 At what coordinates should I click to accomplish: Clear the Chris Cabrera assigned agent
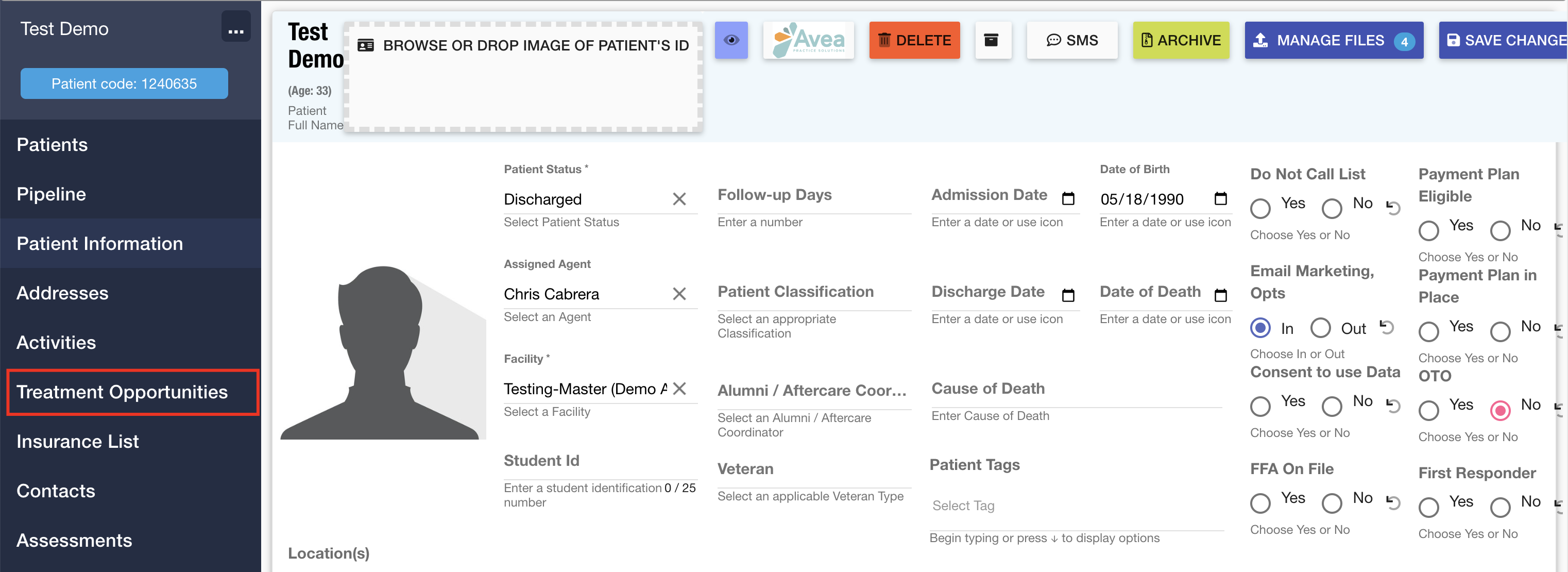tap(680, 294)
